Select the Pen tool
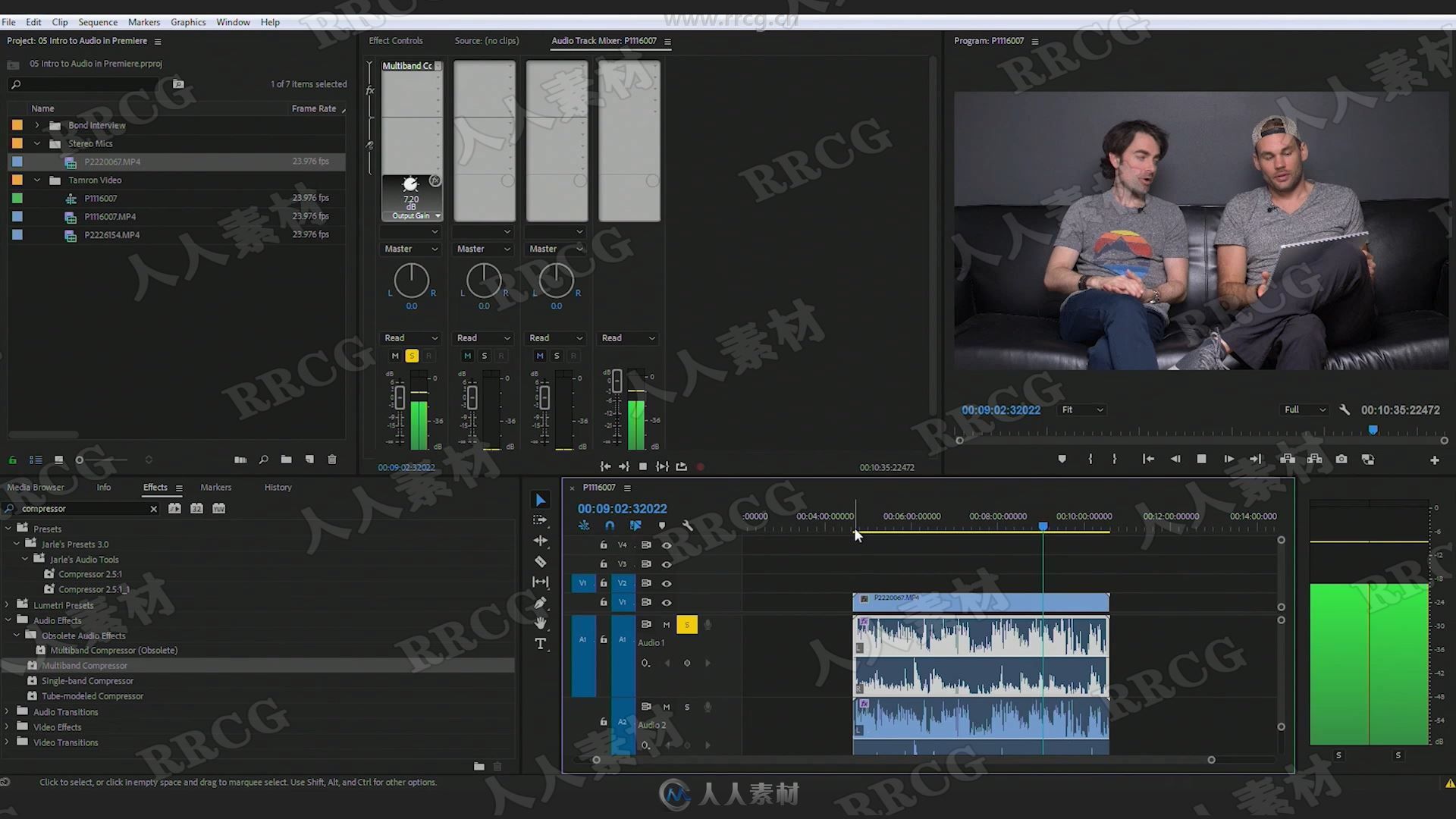 coord(540,603)
